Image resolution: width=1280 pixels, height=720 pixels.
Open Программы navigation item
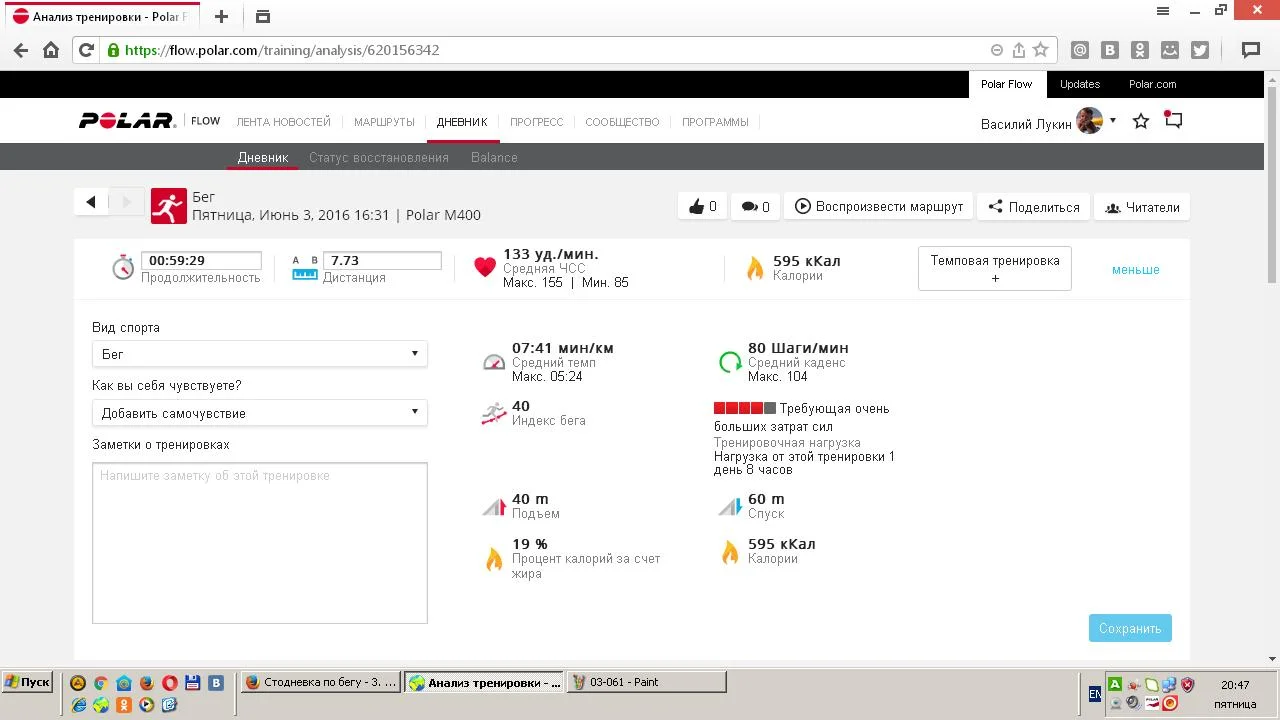click(715, 122)
